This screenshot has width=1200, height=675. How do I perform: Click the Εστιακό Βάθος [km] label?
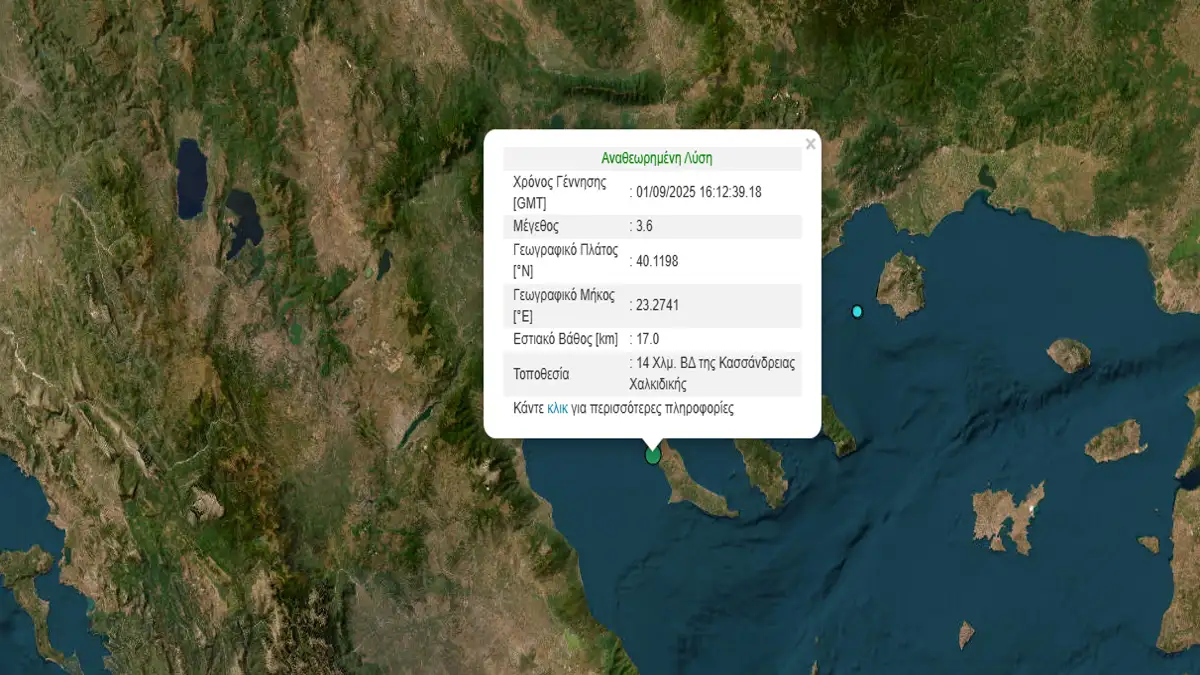click(x=565, y=340)
